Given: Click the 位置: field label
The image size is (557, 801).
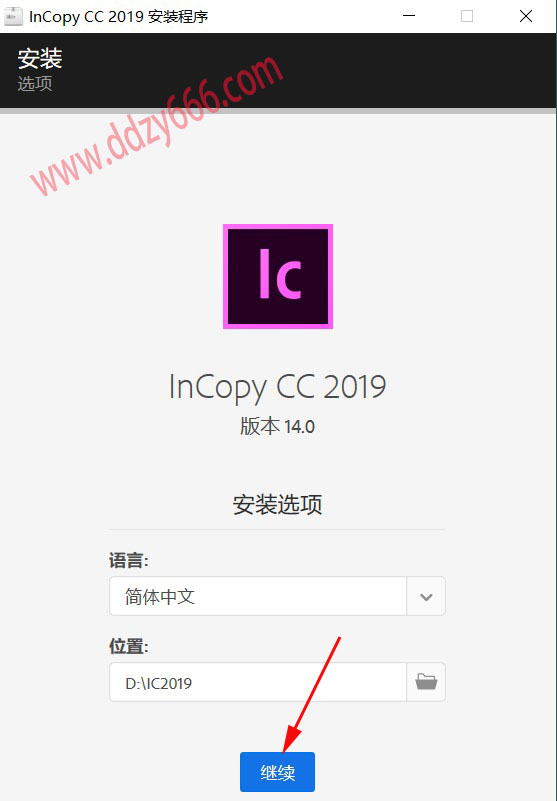Looking at the screenshot, I should 129,646.
